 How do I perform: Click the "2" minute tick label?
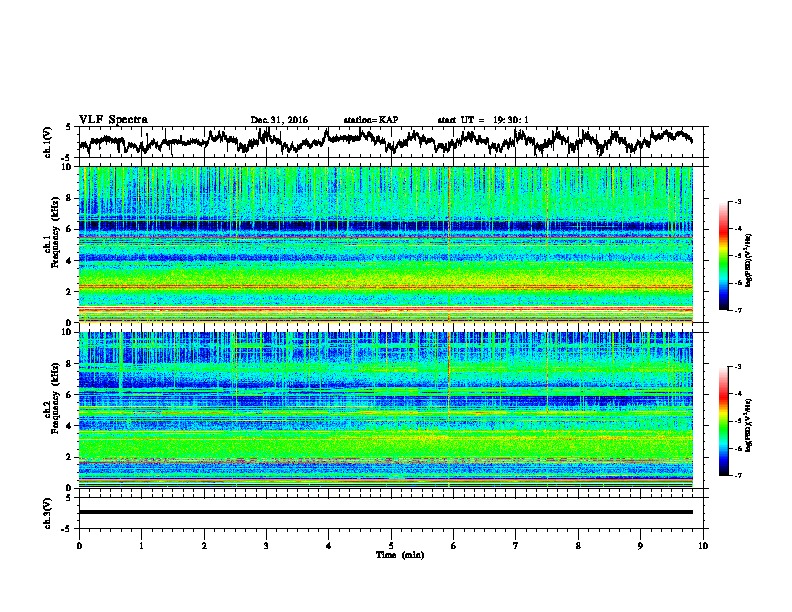tap(204, 546)
